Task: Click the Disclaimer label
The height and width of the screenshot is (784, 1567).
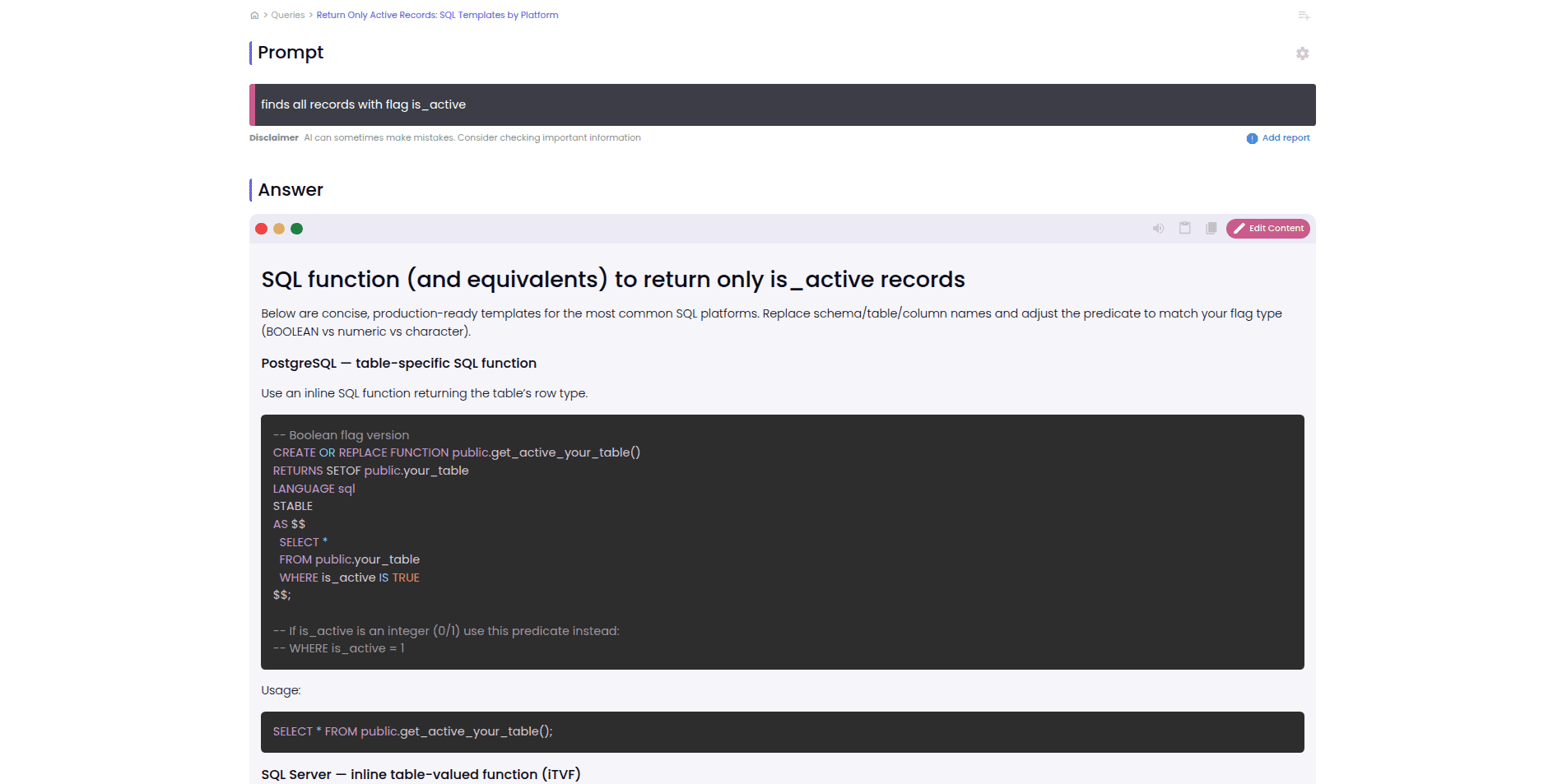Action: click(274, 138)
